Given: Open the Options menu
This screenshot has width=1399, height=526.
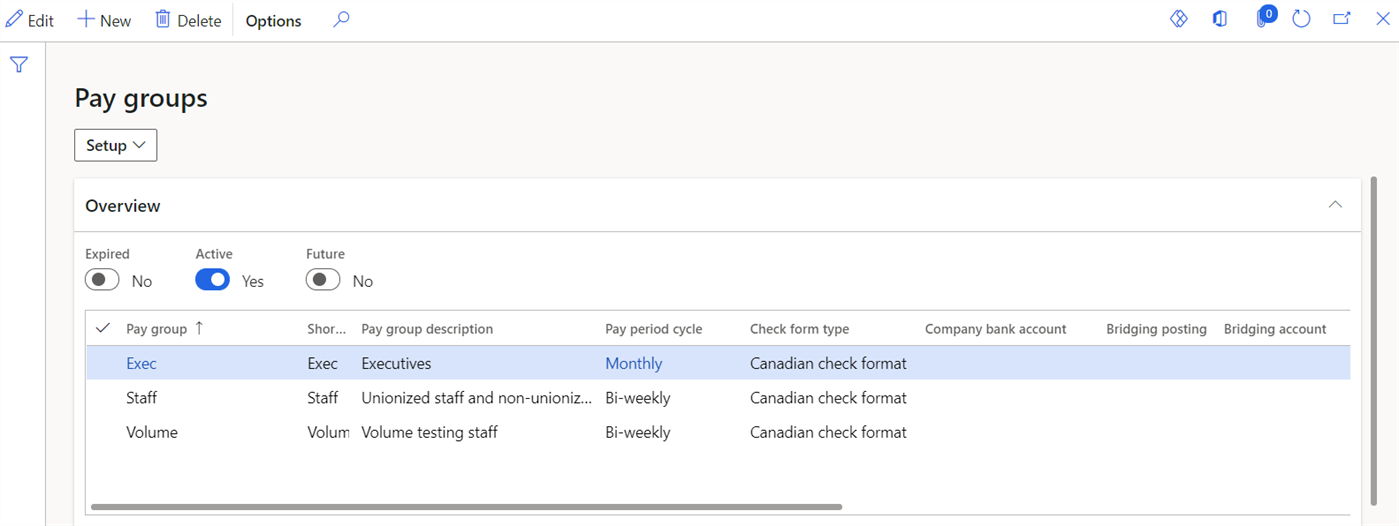Looking at the screenshot, I should pyautogui.click(x=273, y=20).
